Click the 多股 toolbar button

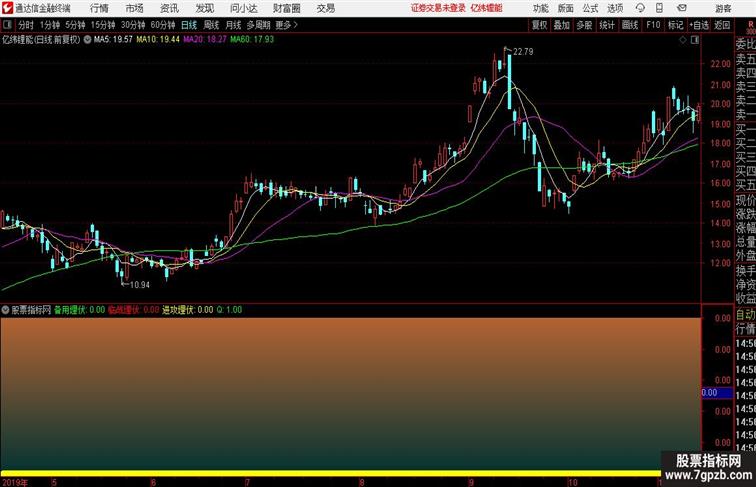click(x=584, y=25)
